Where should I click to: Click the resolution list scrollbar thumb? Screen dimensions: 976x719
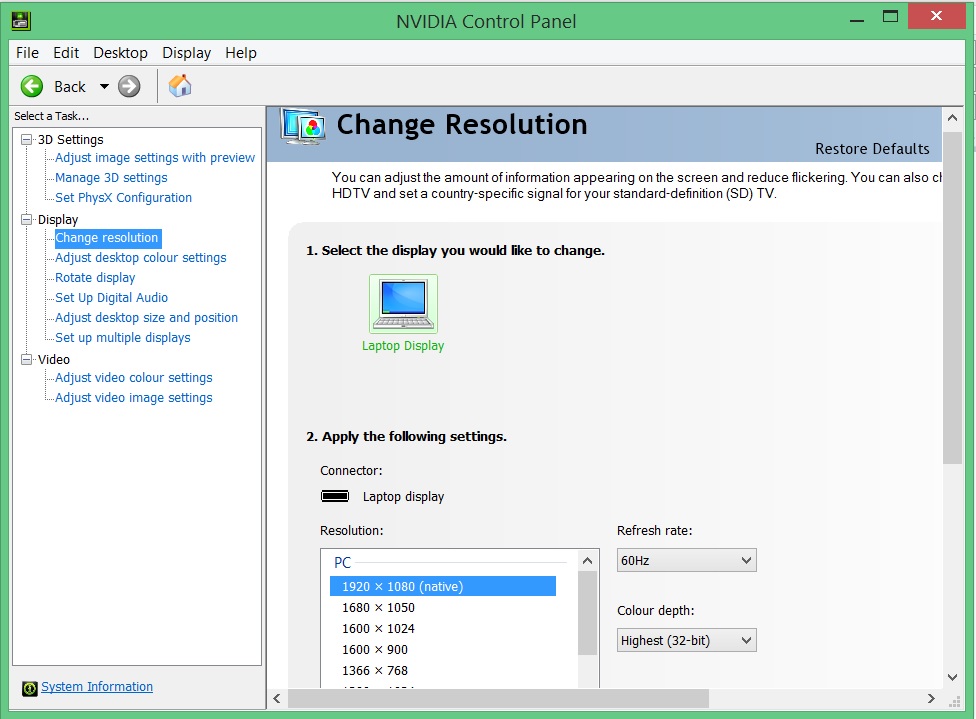point(588,613)
